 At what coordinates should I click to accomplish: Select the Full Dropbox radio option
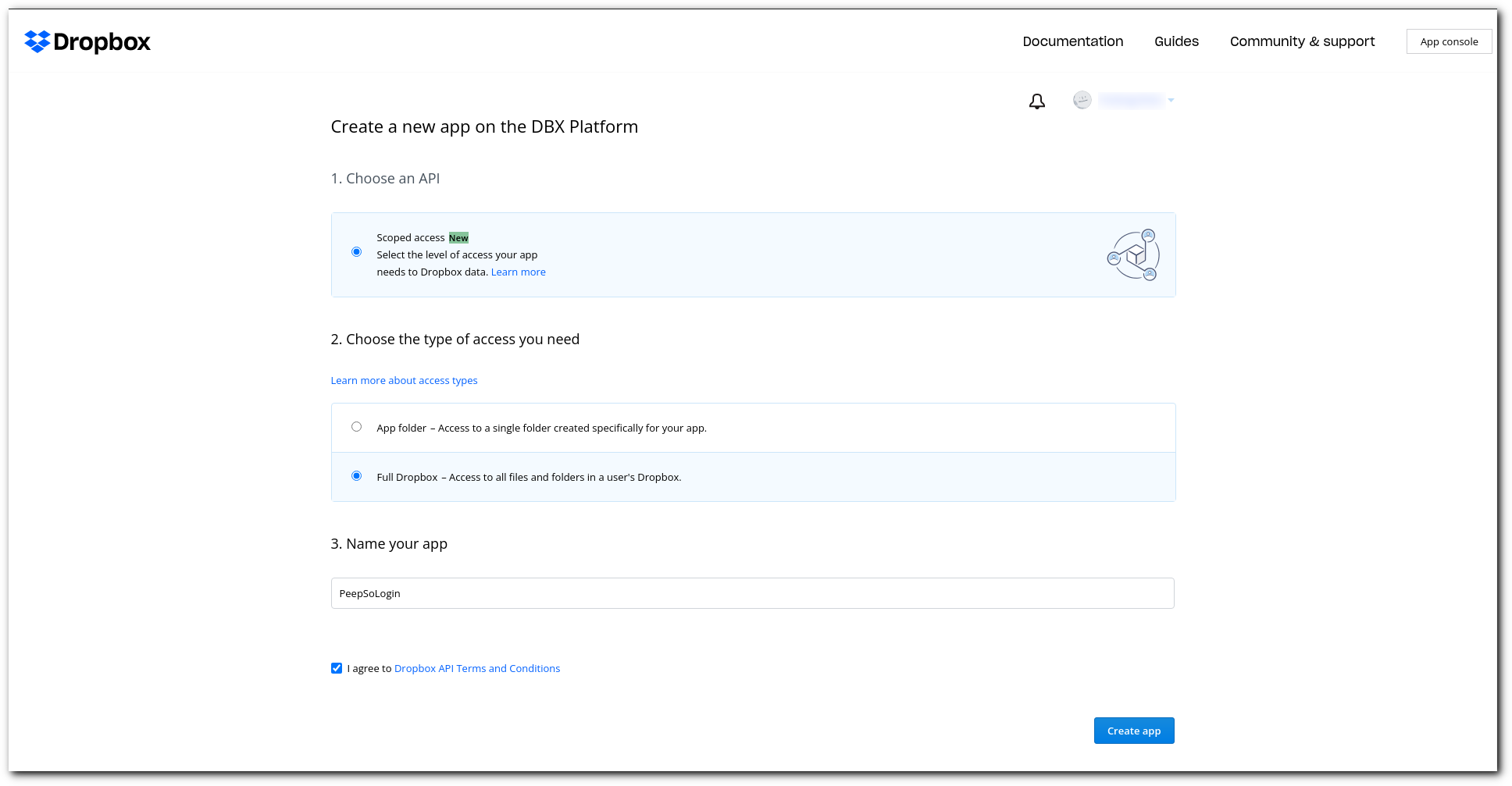tap(356, 475)
